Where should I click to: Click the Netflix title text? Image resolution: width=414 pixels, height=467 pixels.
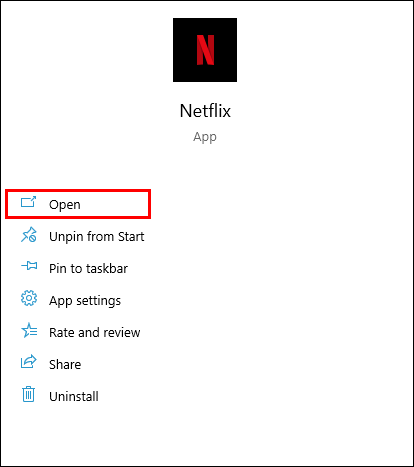pos(205,111)
